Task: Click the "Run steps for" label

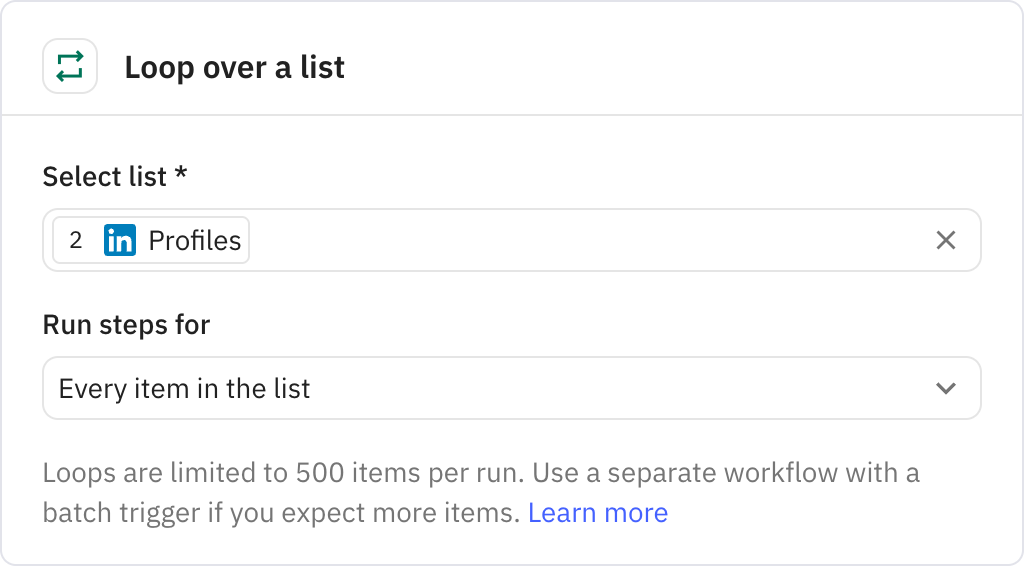Action: tap(126, 325)
